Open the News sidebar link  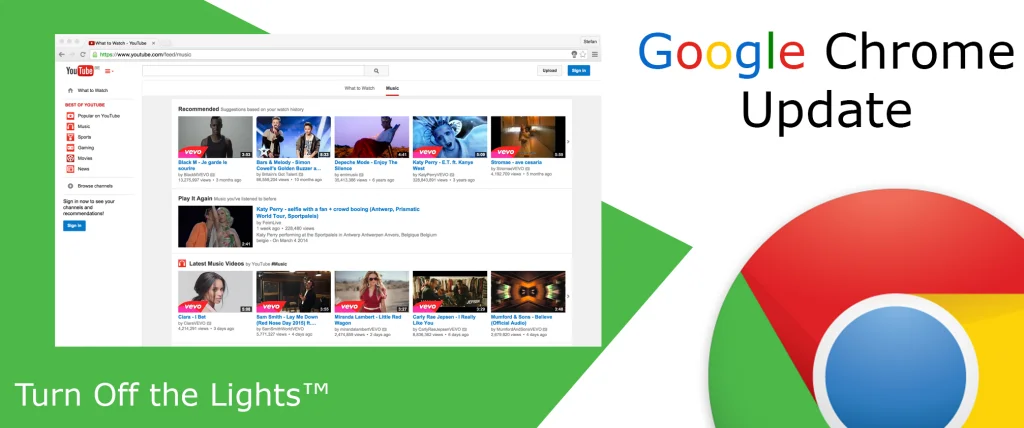click(x=84, y=169)
